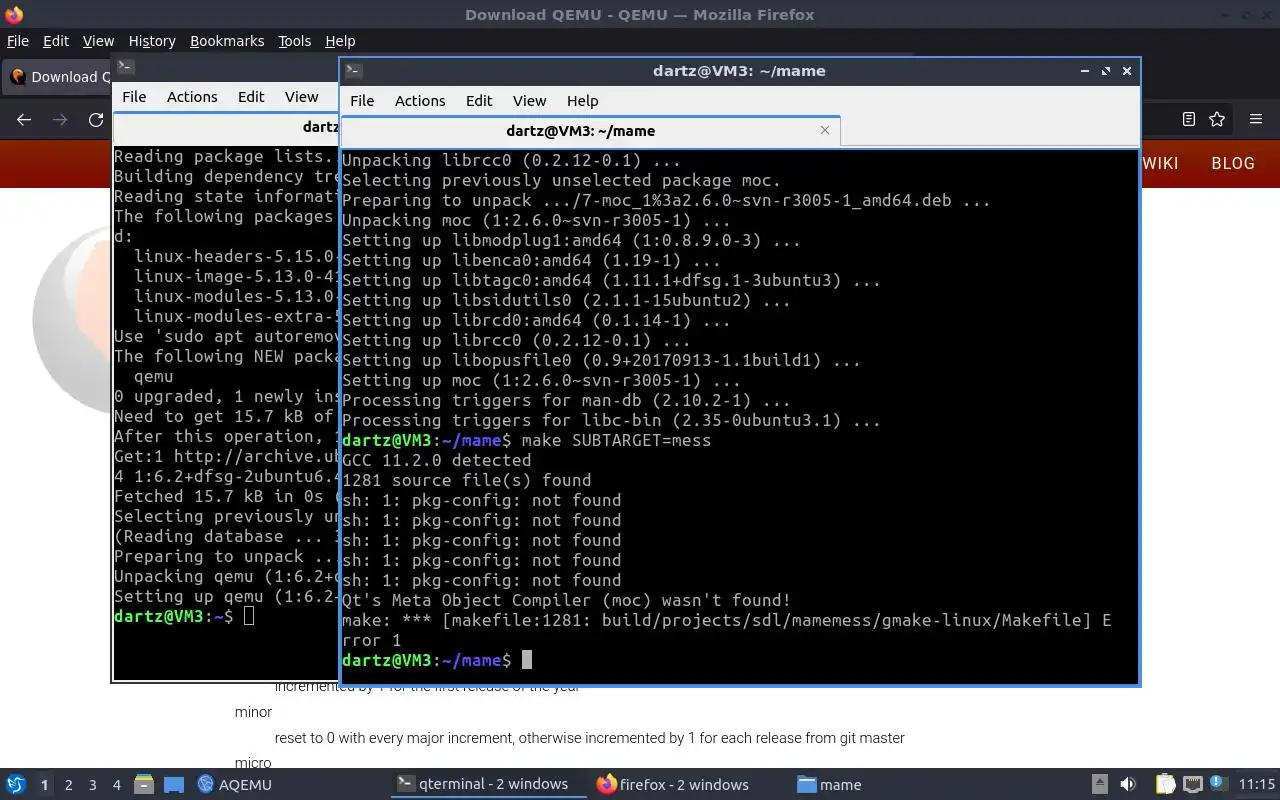Viewport: 1280px width, 800px height.
Task: Switch to virtual desktop 4
Action: coord(116,785)
